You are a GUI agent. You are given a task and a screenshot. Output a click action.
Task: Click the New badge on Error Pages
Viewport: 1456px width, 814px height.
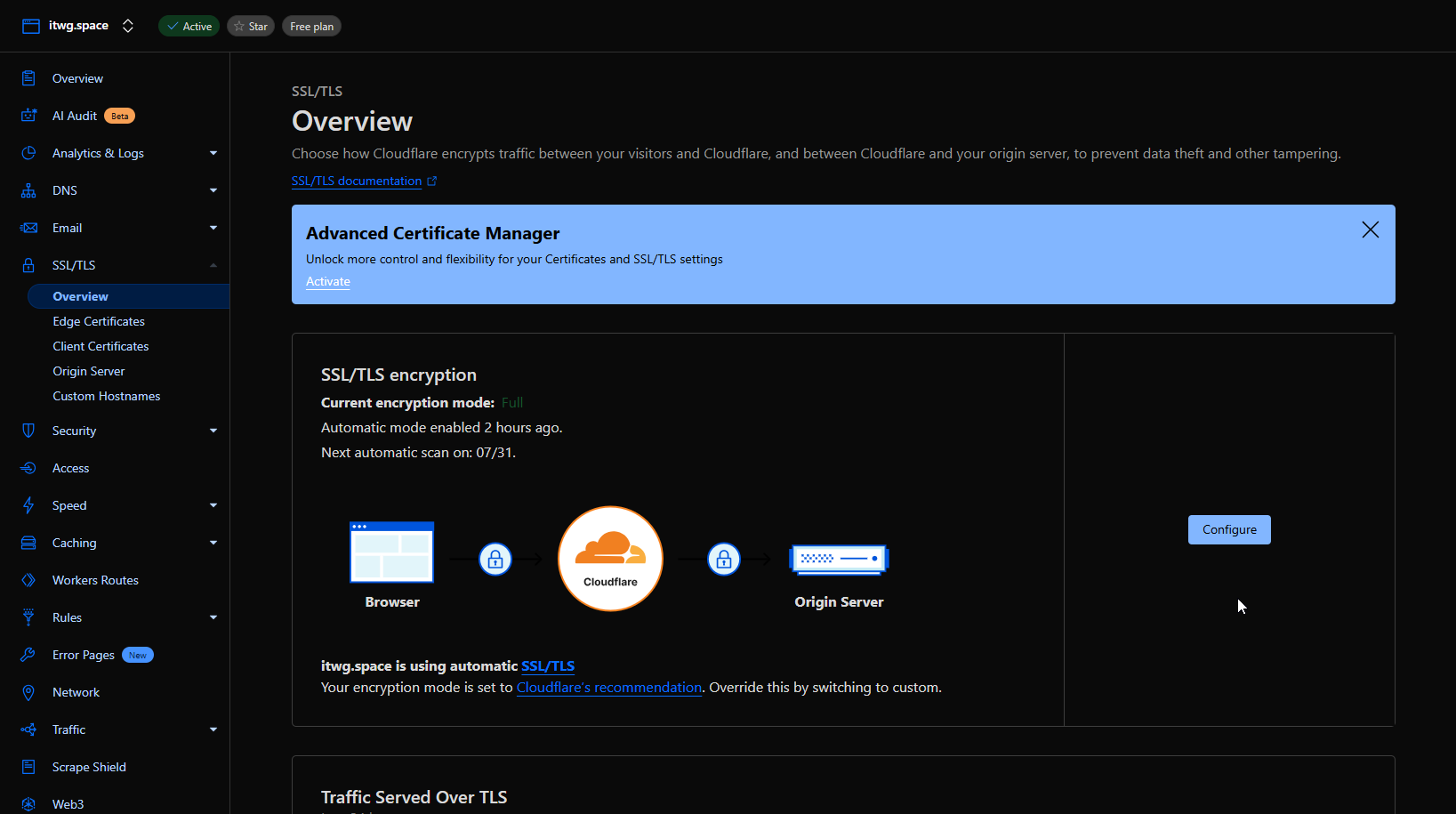pos(138,655)
